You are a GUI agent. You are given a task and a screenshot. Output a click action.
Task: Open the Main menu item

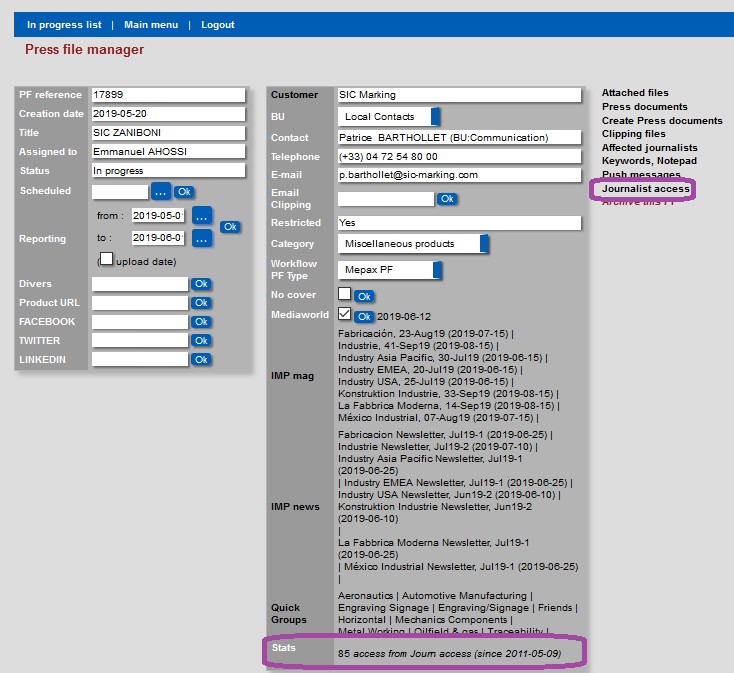pos(151,25)
